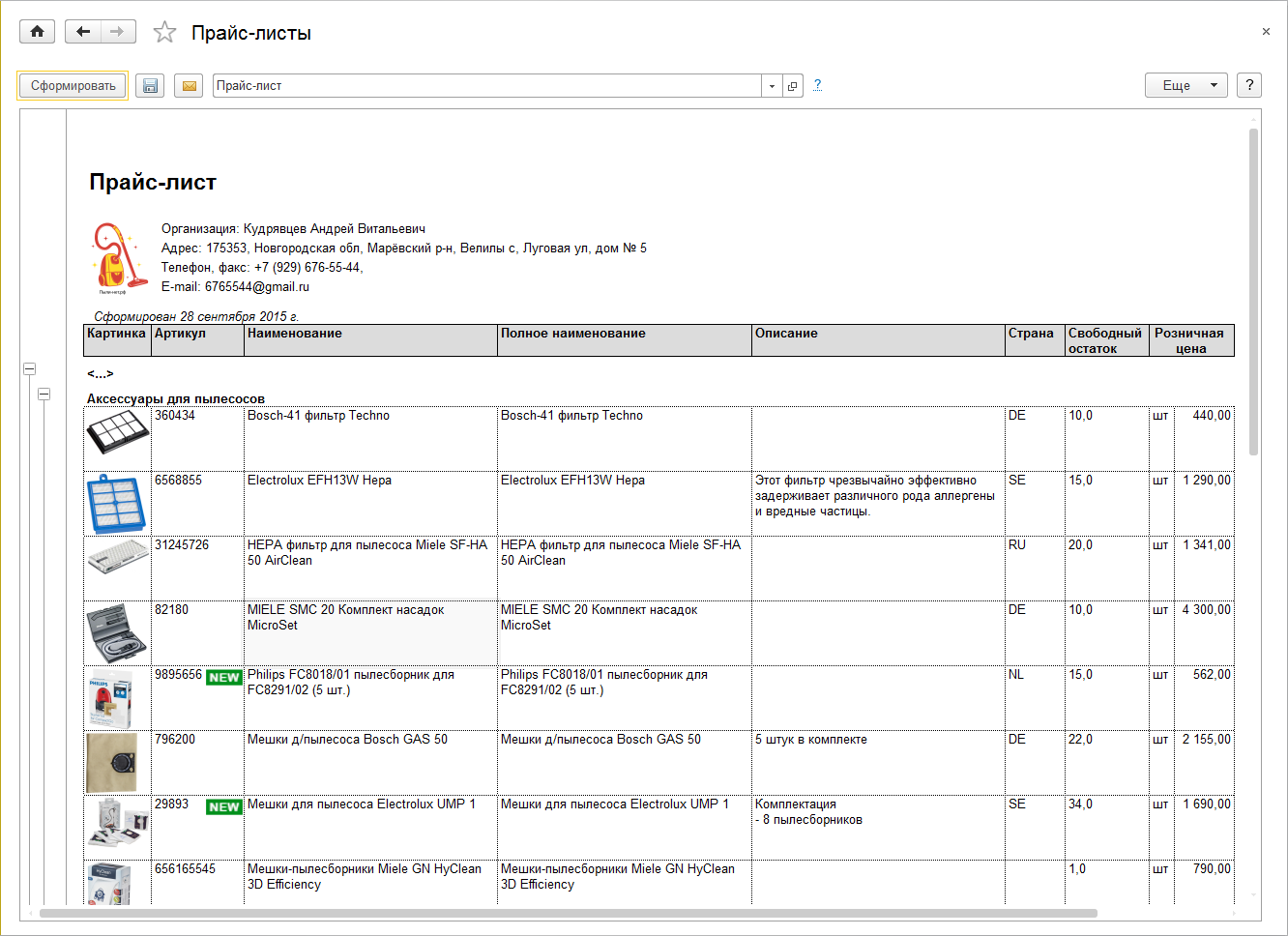Add Прайс-листы to favorites with star
The width and height of the screenshot is (1288, 936).
165,33
